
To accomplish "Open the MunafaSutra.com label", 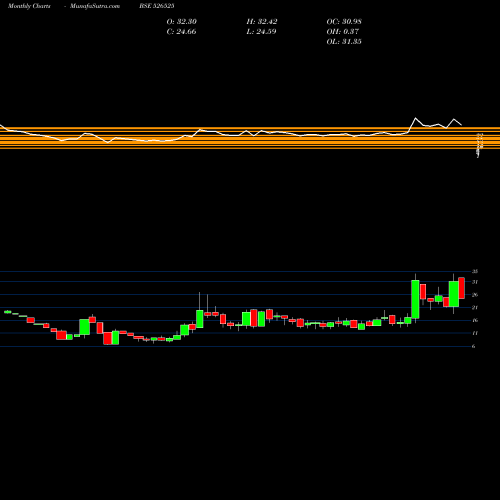I will [95, 6].
